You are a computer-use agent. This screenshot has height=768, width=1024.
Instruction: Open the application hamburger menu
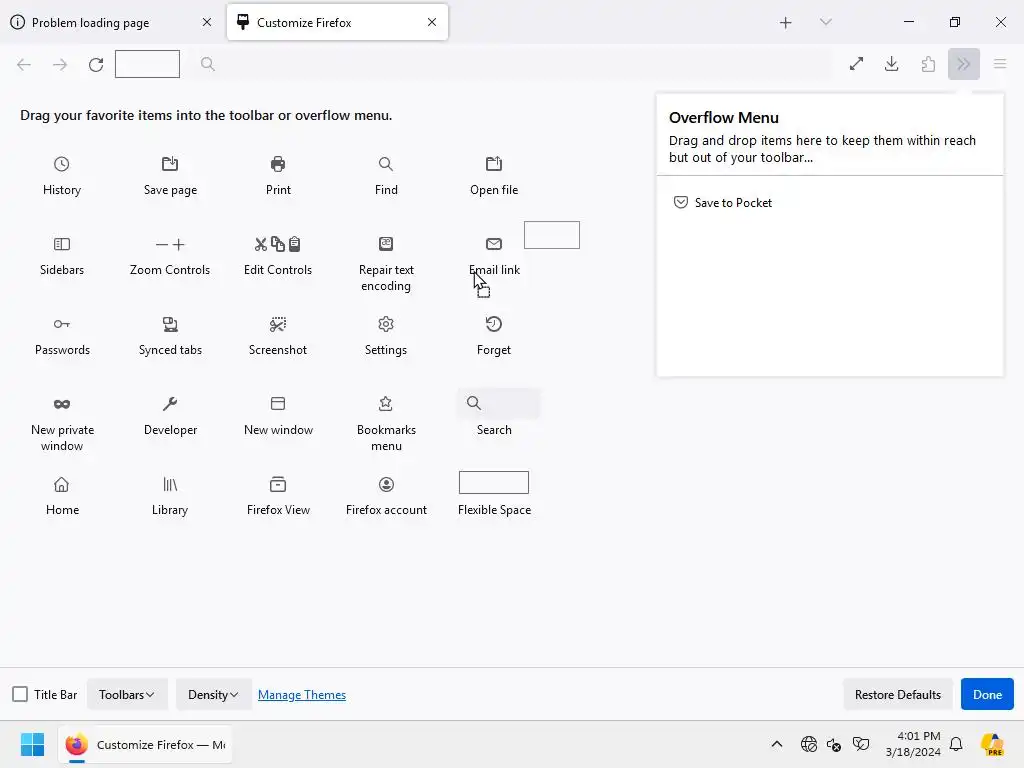pos(1000,64)
